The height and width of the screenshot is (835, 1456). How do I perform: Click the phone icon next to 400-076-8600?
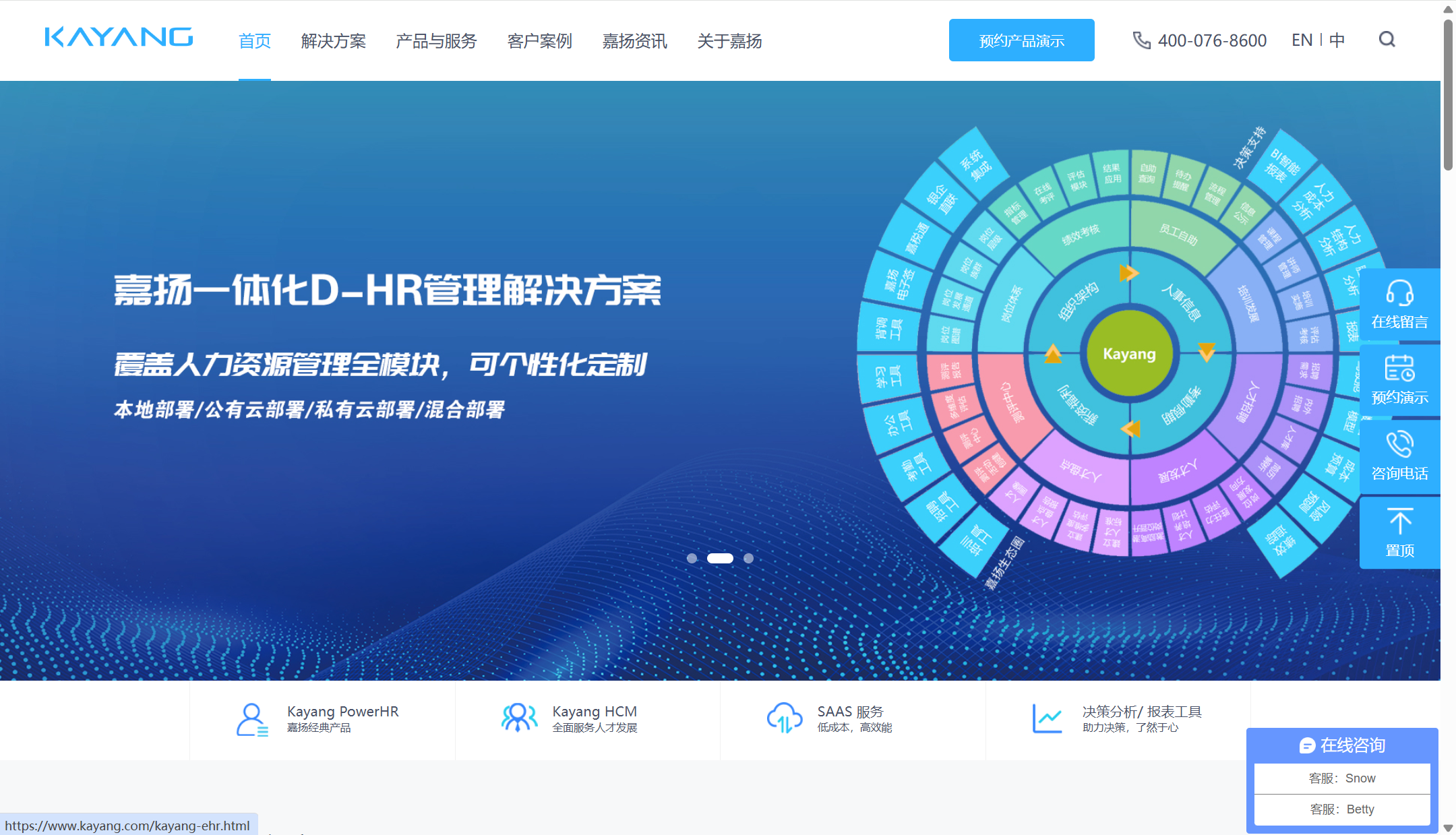click(x=1141, y=40)
